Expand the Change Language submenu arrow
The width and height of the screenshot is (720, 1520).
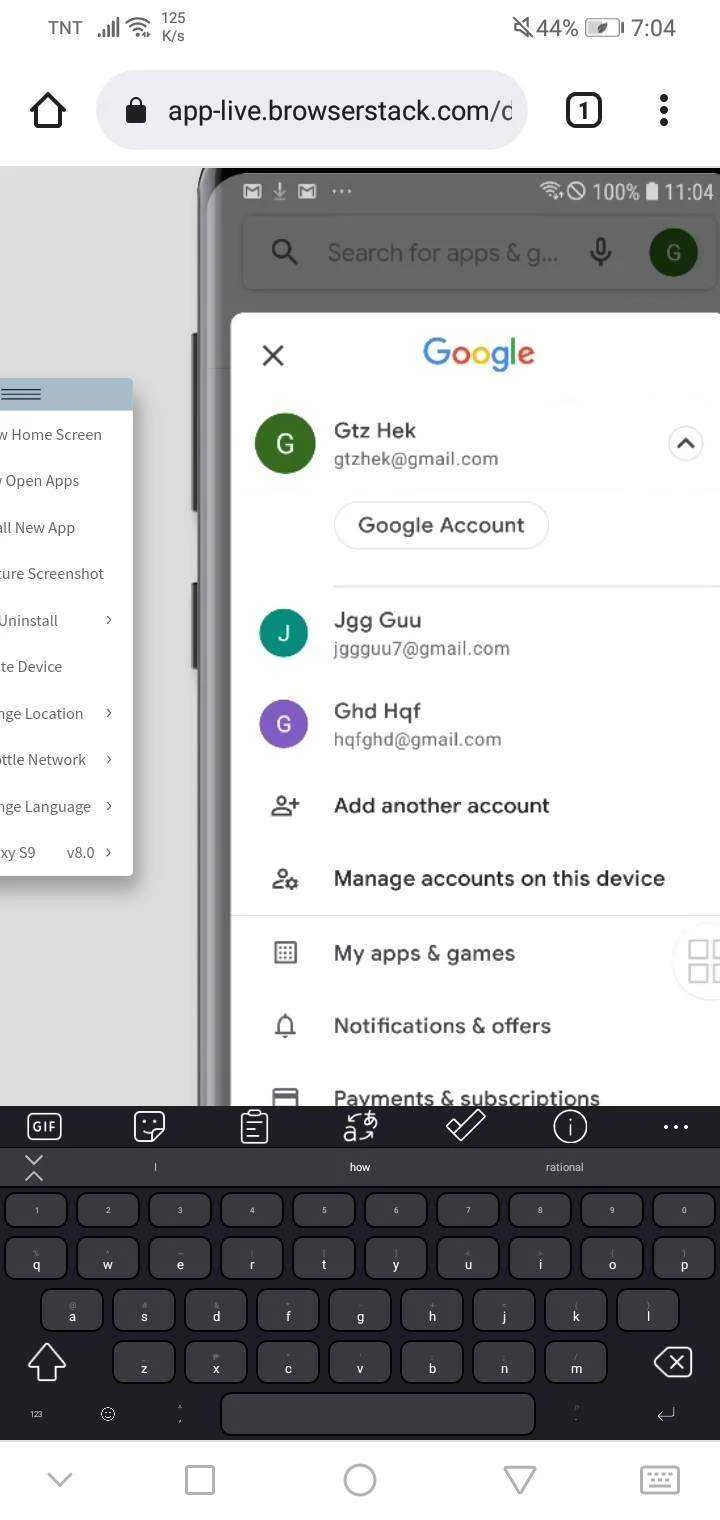pos(108,806)
